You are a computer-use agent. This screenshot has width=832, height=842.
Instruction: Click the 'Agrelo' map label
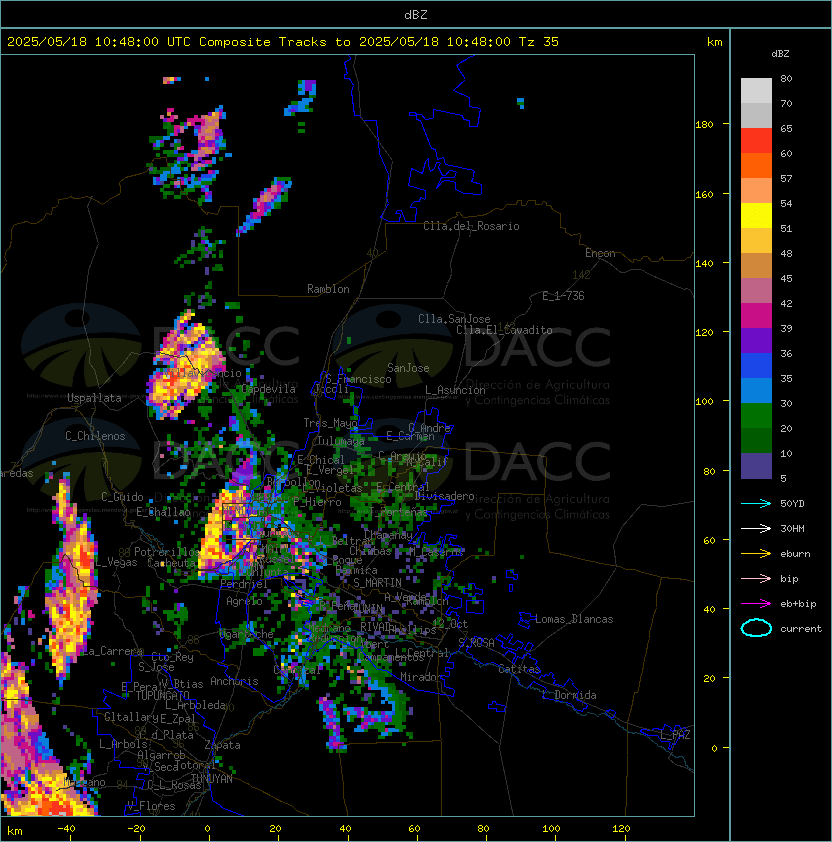tap(244, 601)
